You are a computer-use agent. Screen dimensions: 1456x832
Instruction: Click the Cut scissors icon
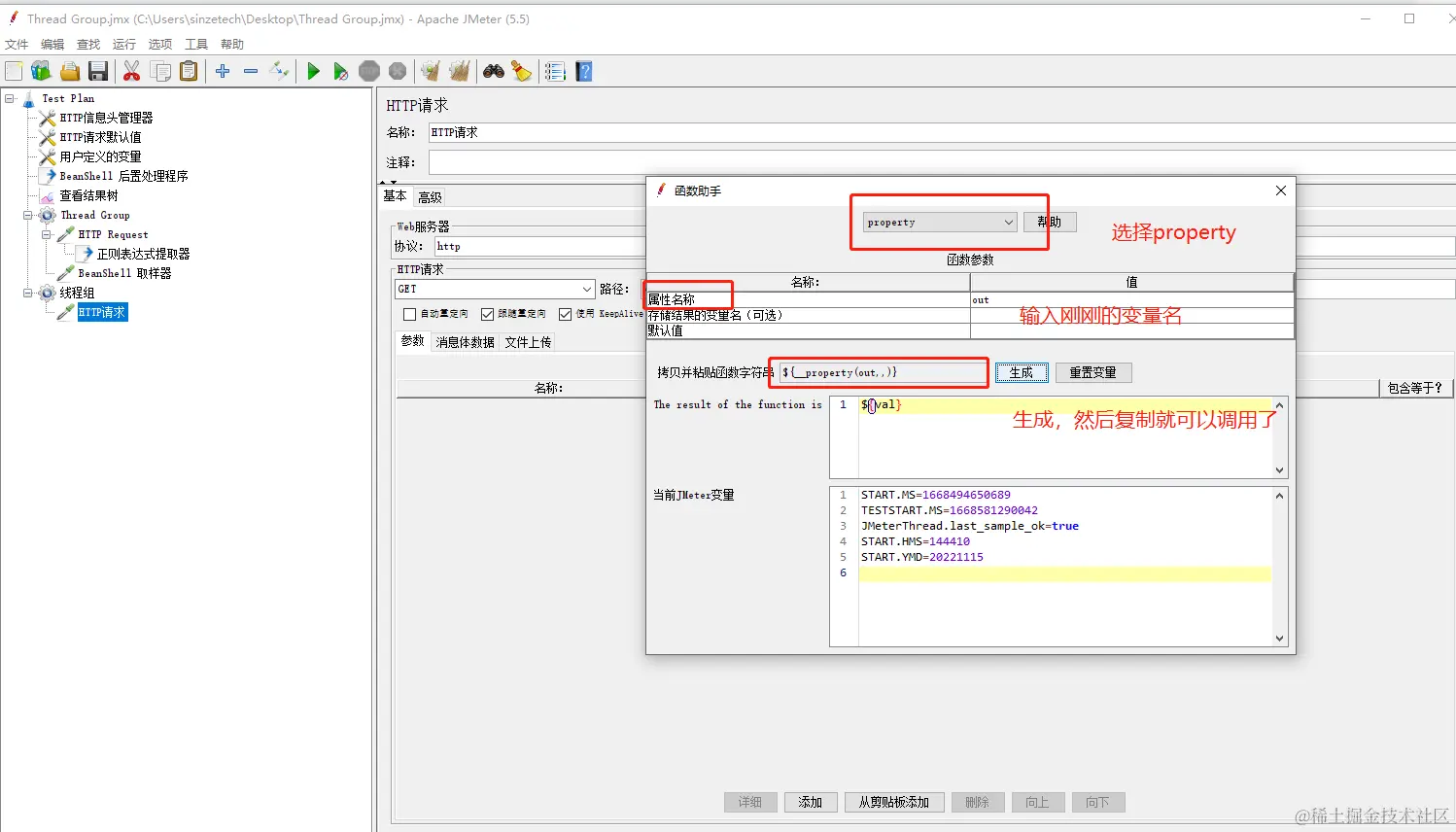pos(131,71)
